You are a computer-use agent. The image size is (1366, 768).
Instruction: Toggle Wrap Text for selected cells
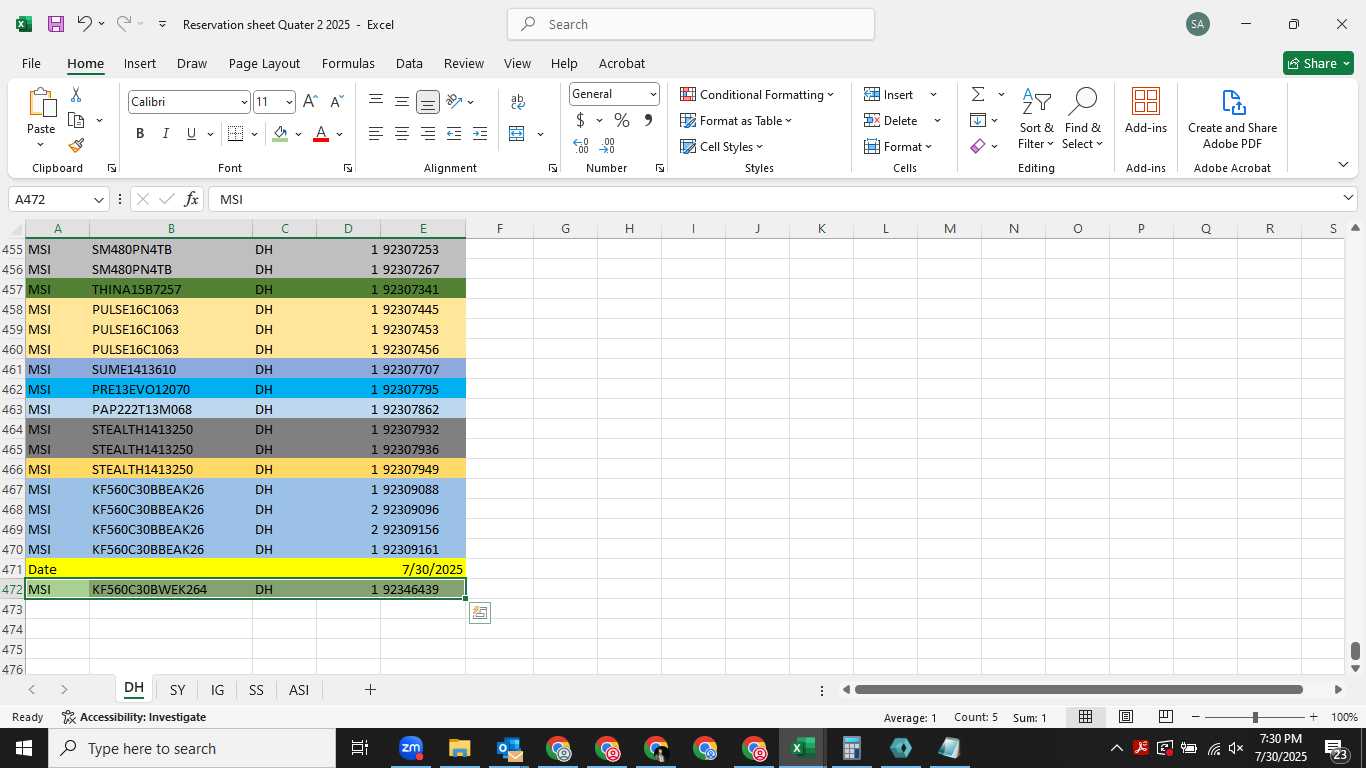click(x=518, y=102)
